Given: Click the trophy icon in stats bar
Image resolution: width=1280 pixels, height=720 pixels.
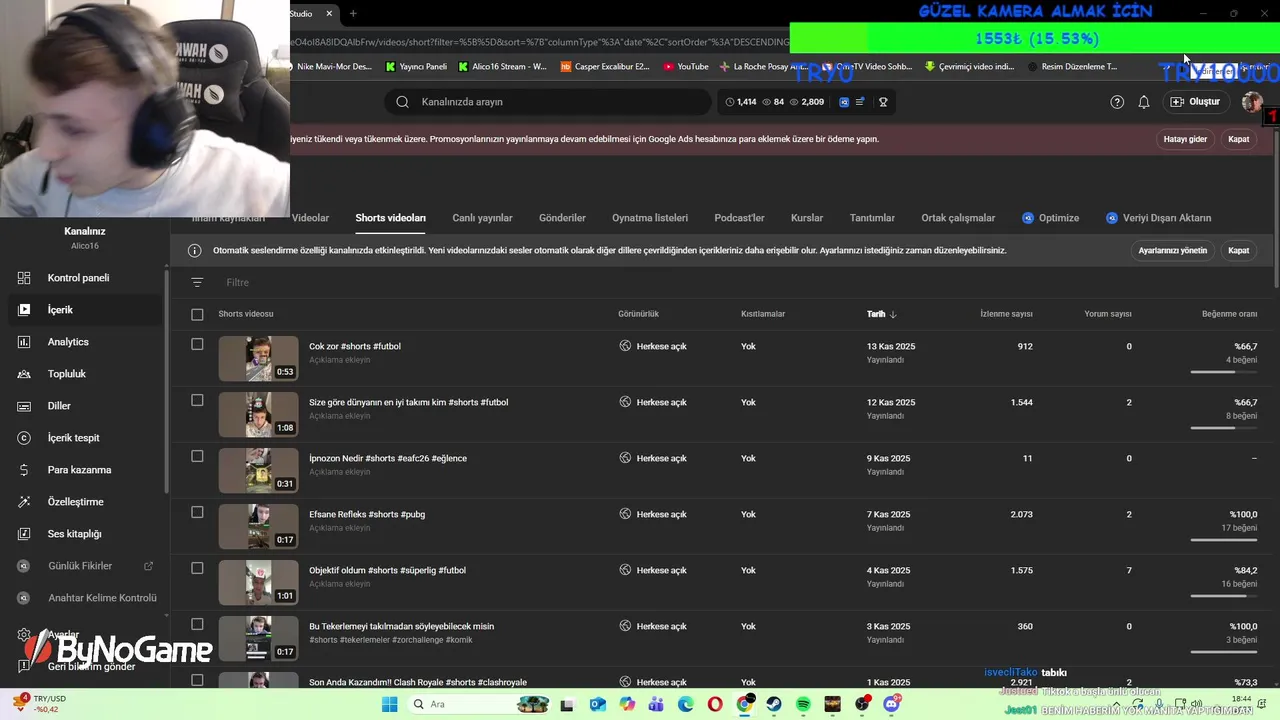Looking at the screenshot, I should (x=883, y=102).
